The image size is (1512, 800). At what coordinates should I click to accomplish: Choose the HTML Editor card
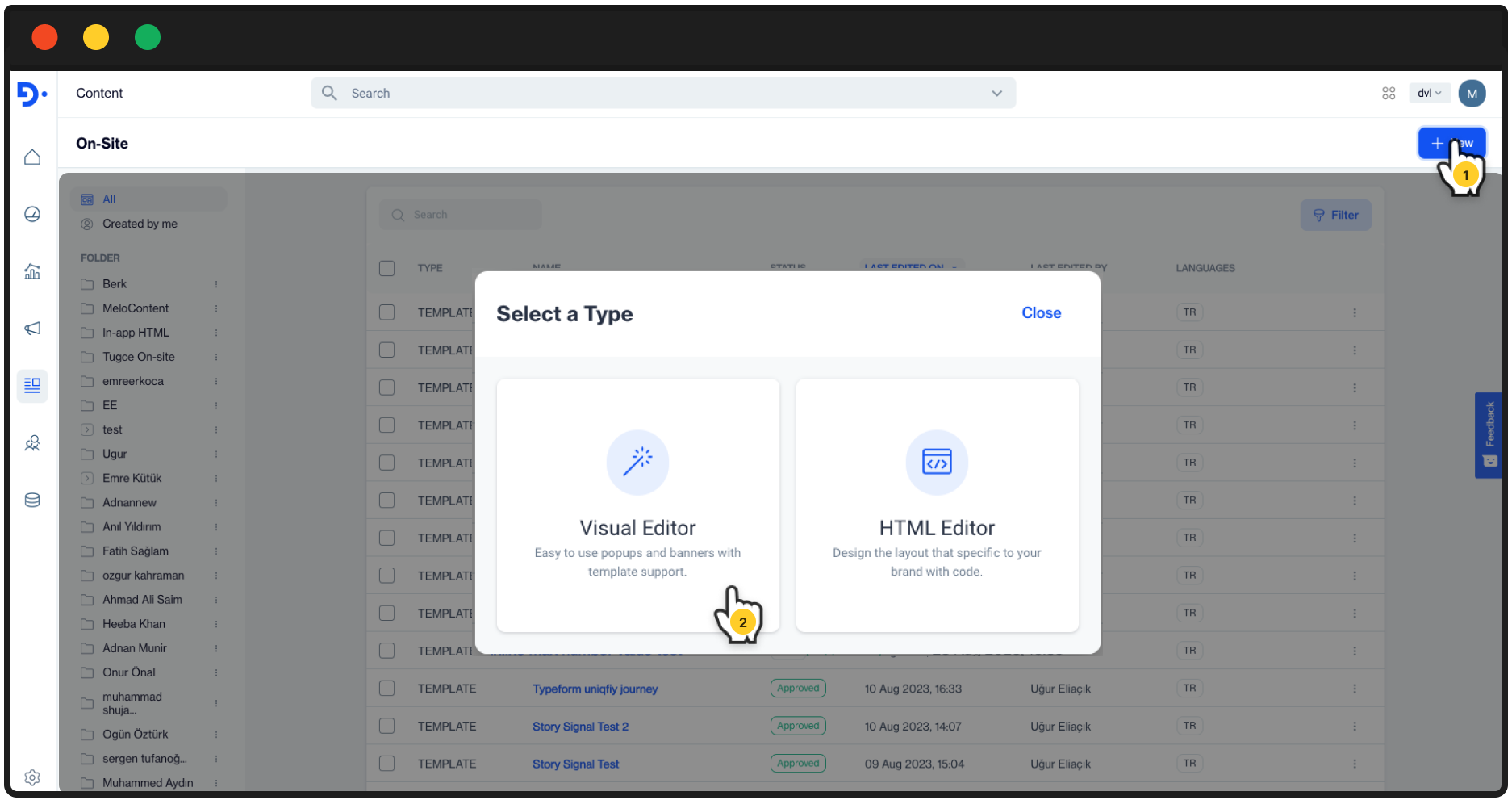[x=938, y=505]
